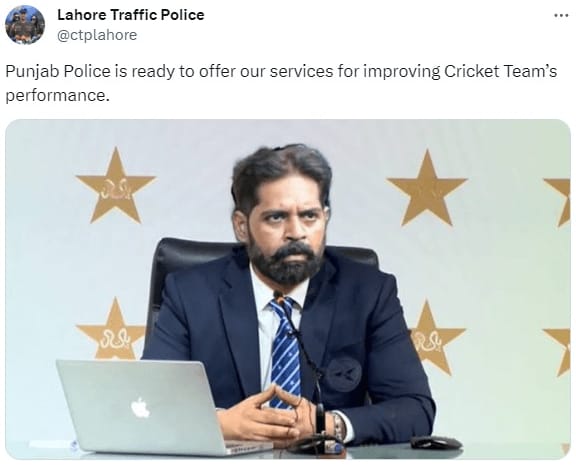This screenshot has height=472, width=576.
Task: Click the star behind the man's left shoulder
Action: 433,336
